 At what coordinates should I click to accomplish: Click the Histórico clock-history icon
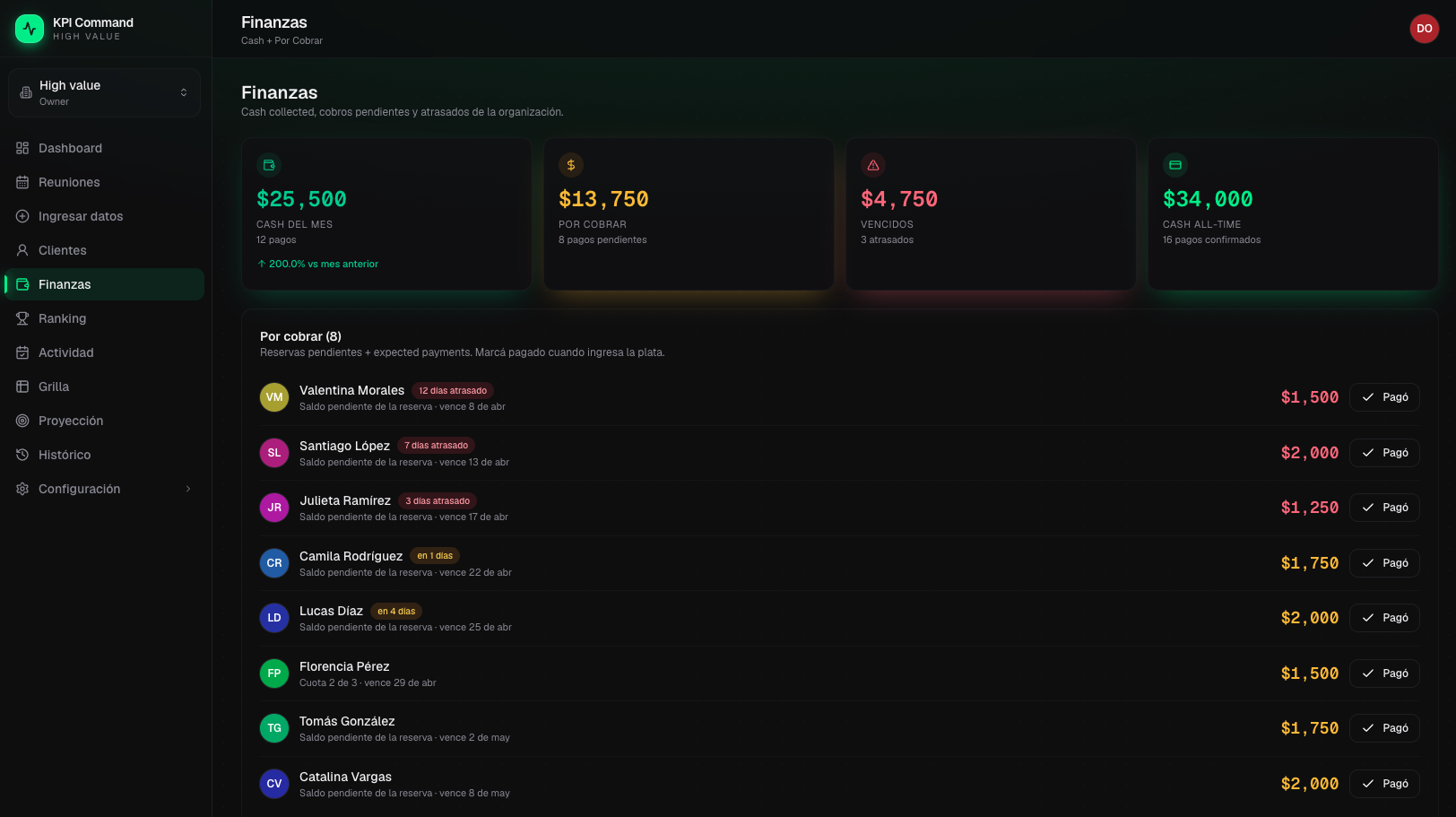pyautogui.click(x=22, y=455)
